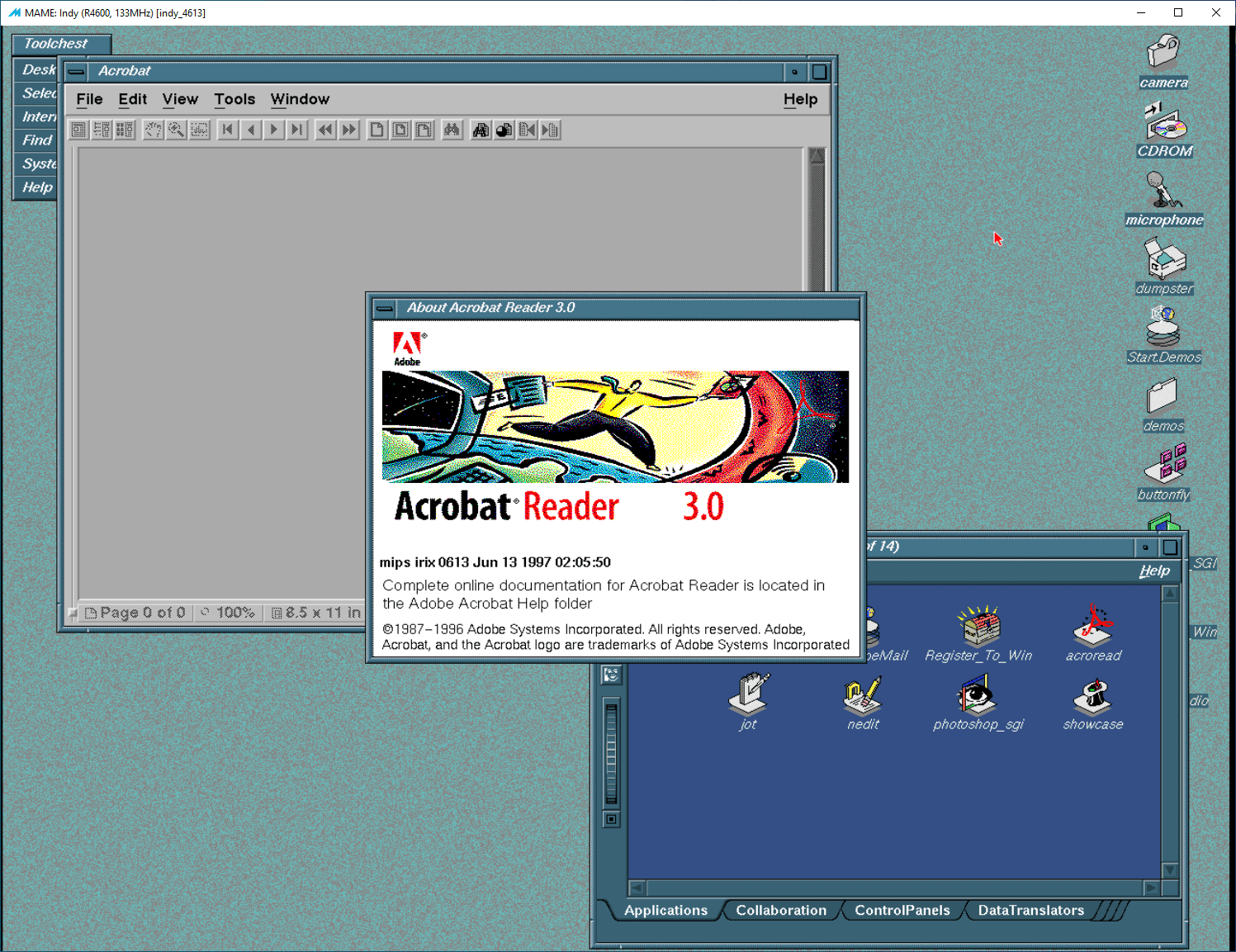Switch to the Collaboration tab
The image size is (1236, 952).
tap(781, 910)
